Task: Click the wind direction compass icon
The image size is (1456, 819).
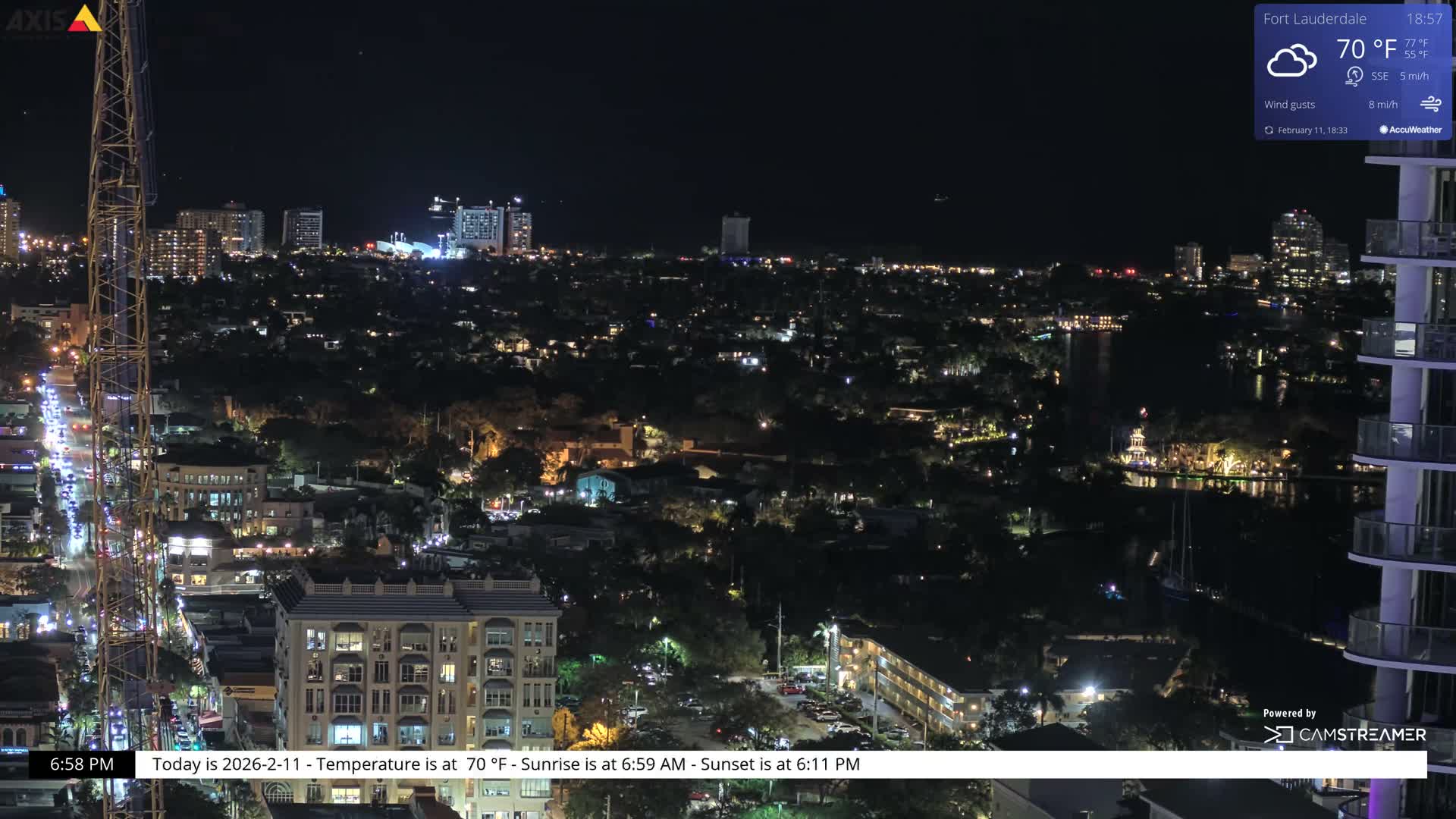Action: [1354, 76]
